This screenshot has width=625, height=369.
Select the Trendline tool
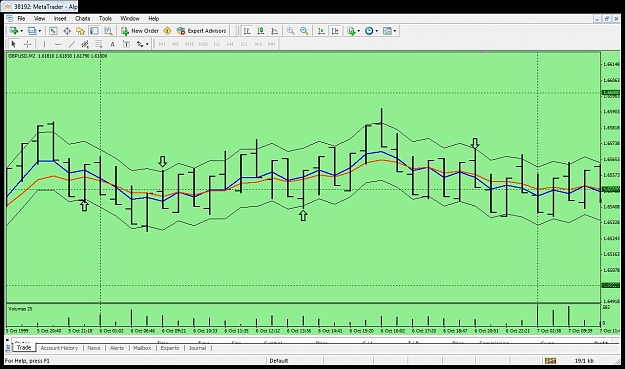pyautogui.click(x=72, y=44)
